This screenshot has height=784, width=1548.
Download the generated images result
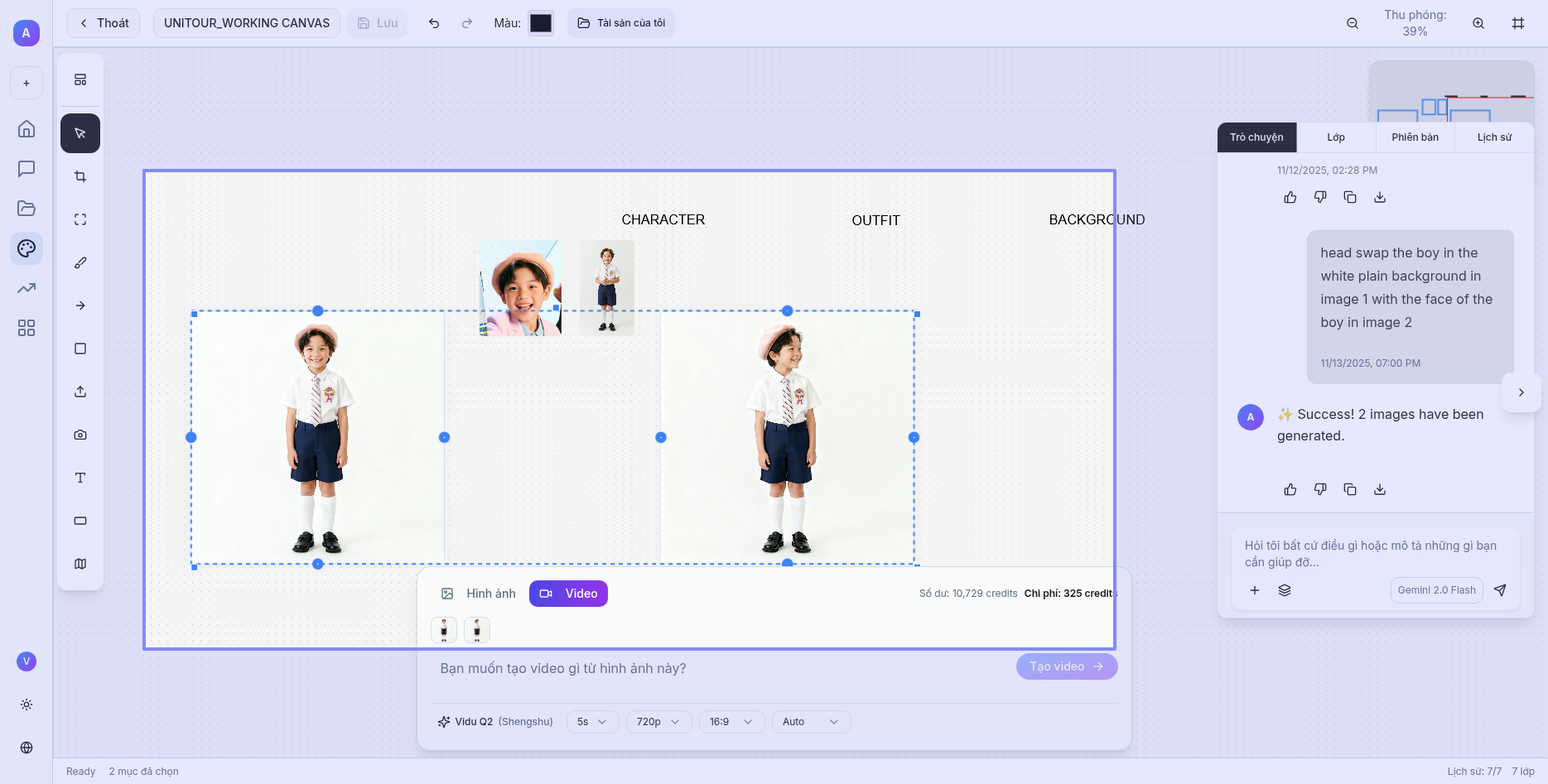point(1380,489)
